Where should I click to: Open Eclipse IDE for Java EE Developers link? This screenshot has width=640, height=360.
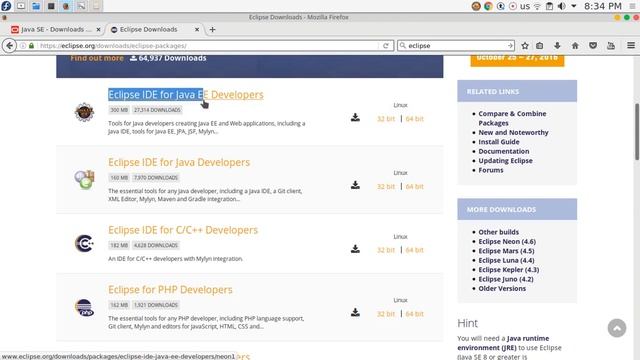coord(186,95)
